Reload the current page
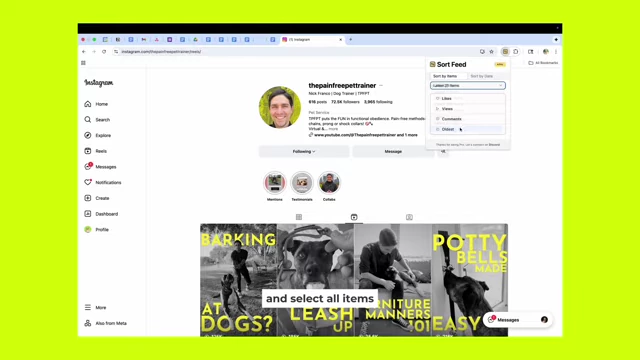 click(x=104, y=52)
